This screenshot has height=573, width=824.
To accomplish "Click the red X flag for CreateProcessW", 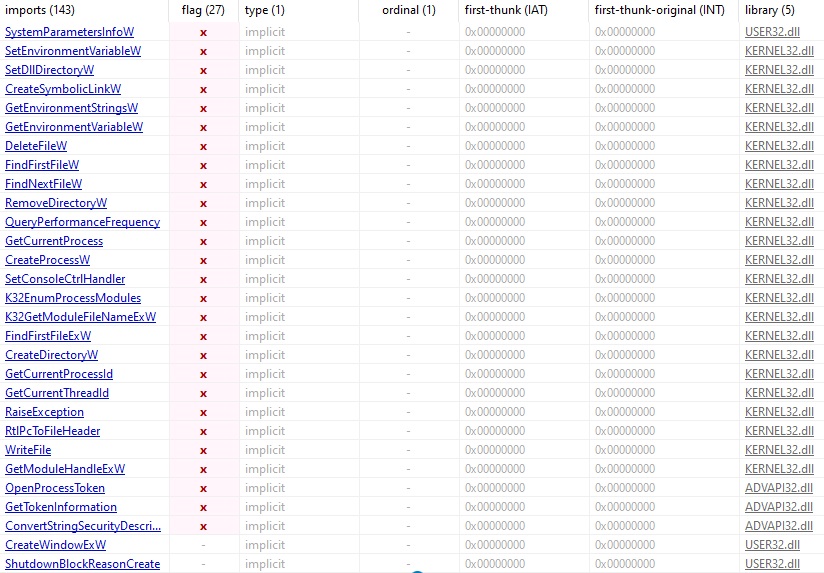I will 203,260.
